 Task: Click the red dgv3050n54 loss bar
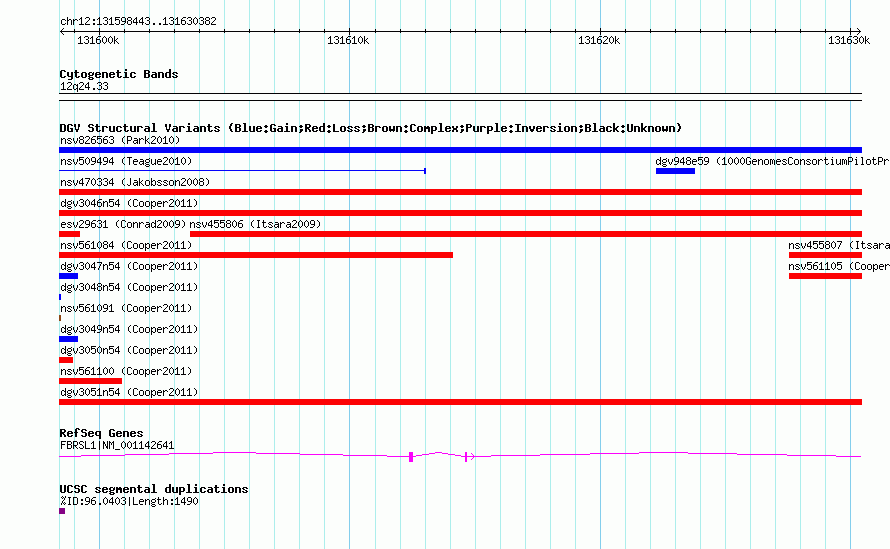pos(66,361)
